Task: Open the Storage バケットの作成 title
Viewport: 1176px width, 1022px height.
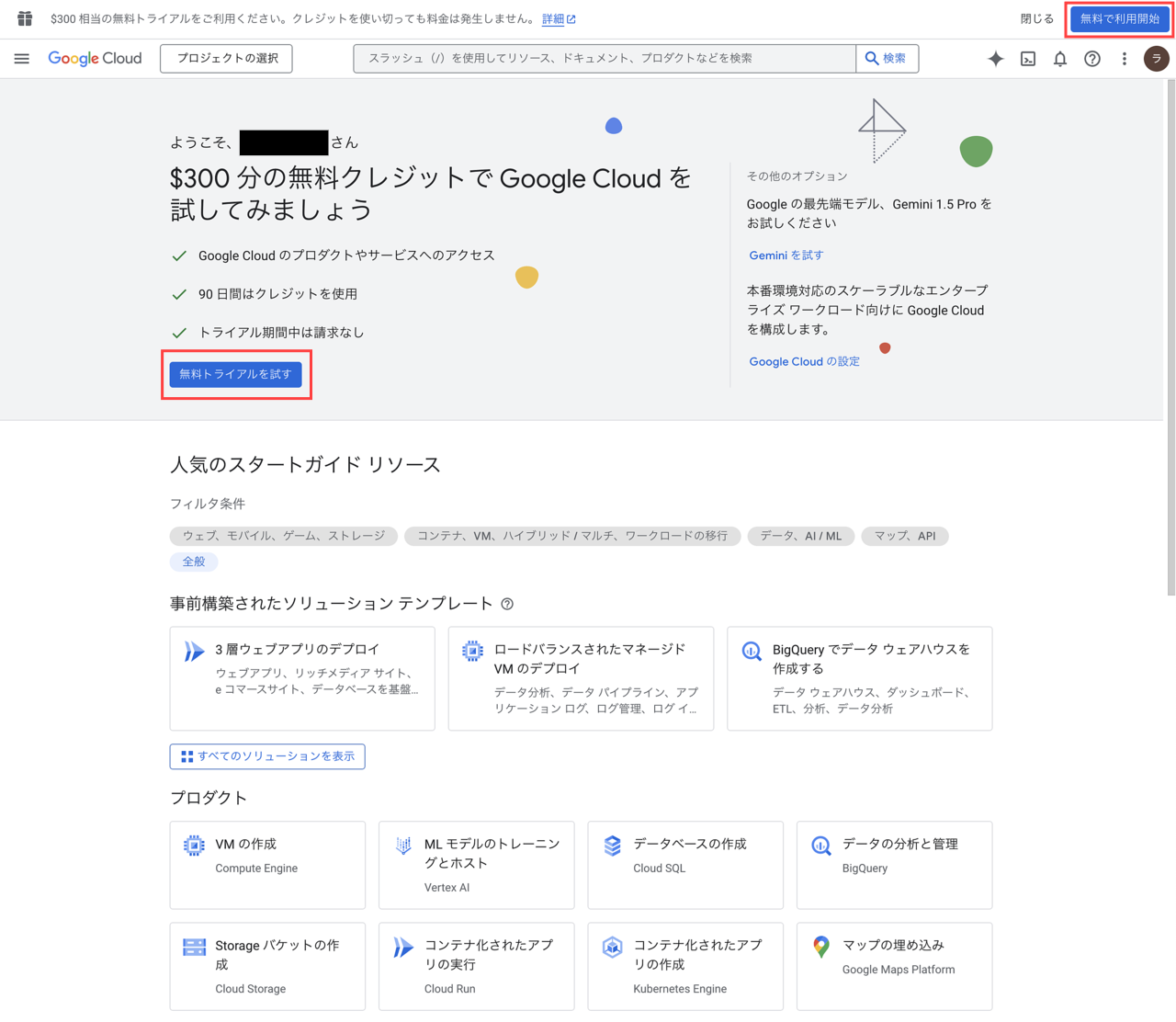Action: [277, 955]
